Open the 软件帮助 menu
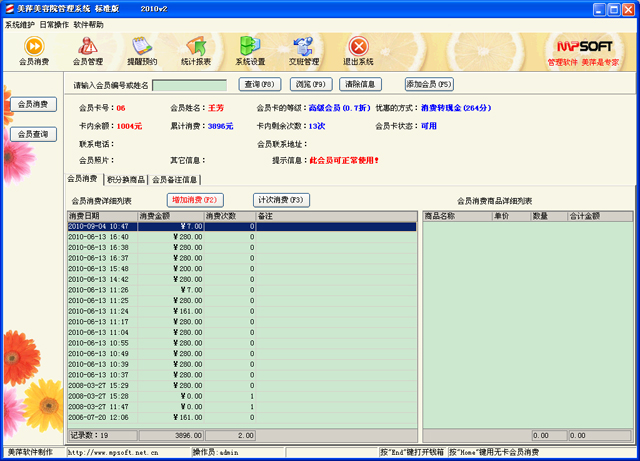The height and width of the screenshot is (461, 640). [x=89, y=24]
